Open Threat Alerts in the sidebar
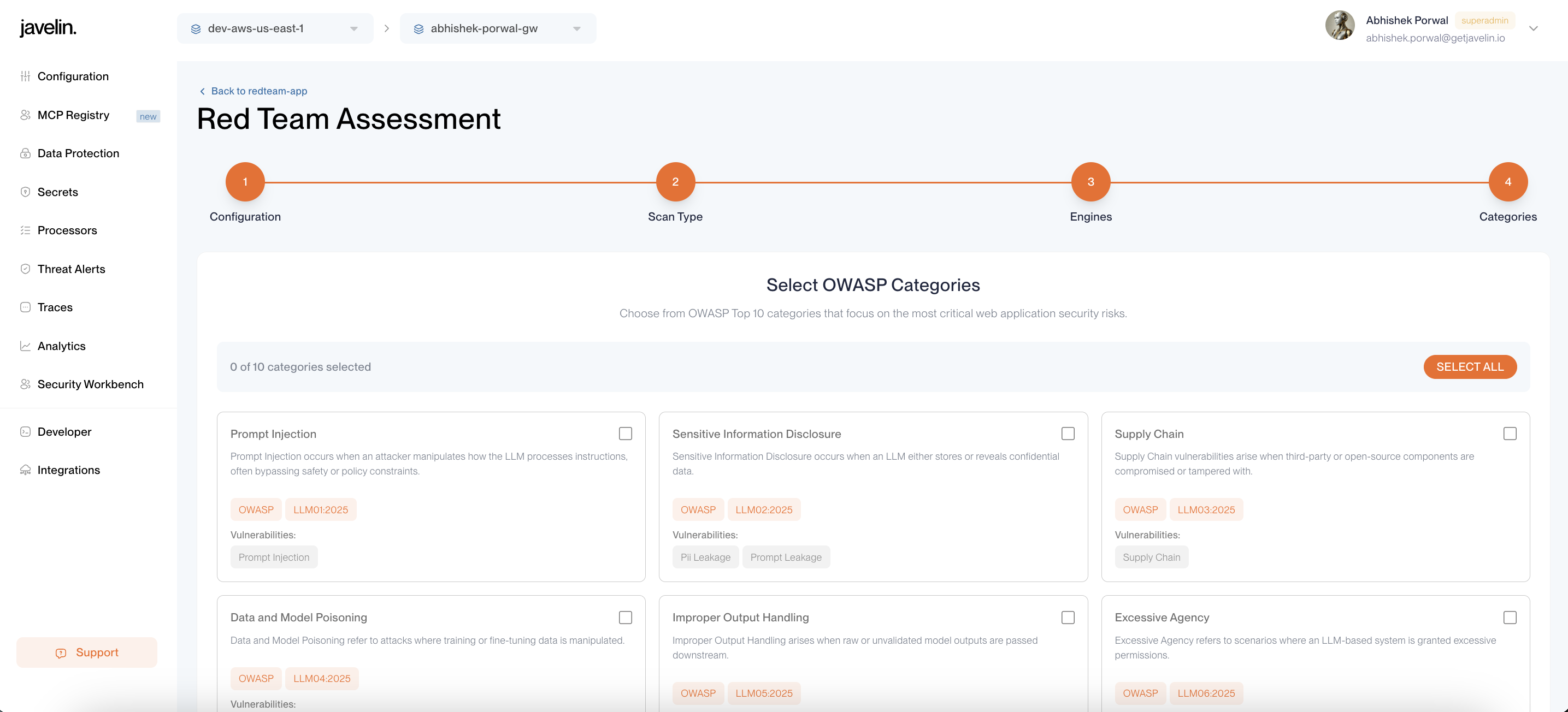The image size is (1568, 712). coord(71,269)
